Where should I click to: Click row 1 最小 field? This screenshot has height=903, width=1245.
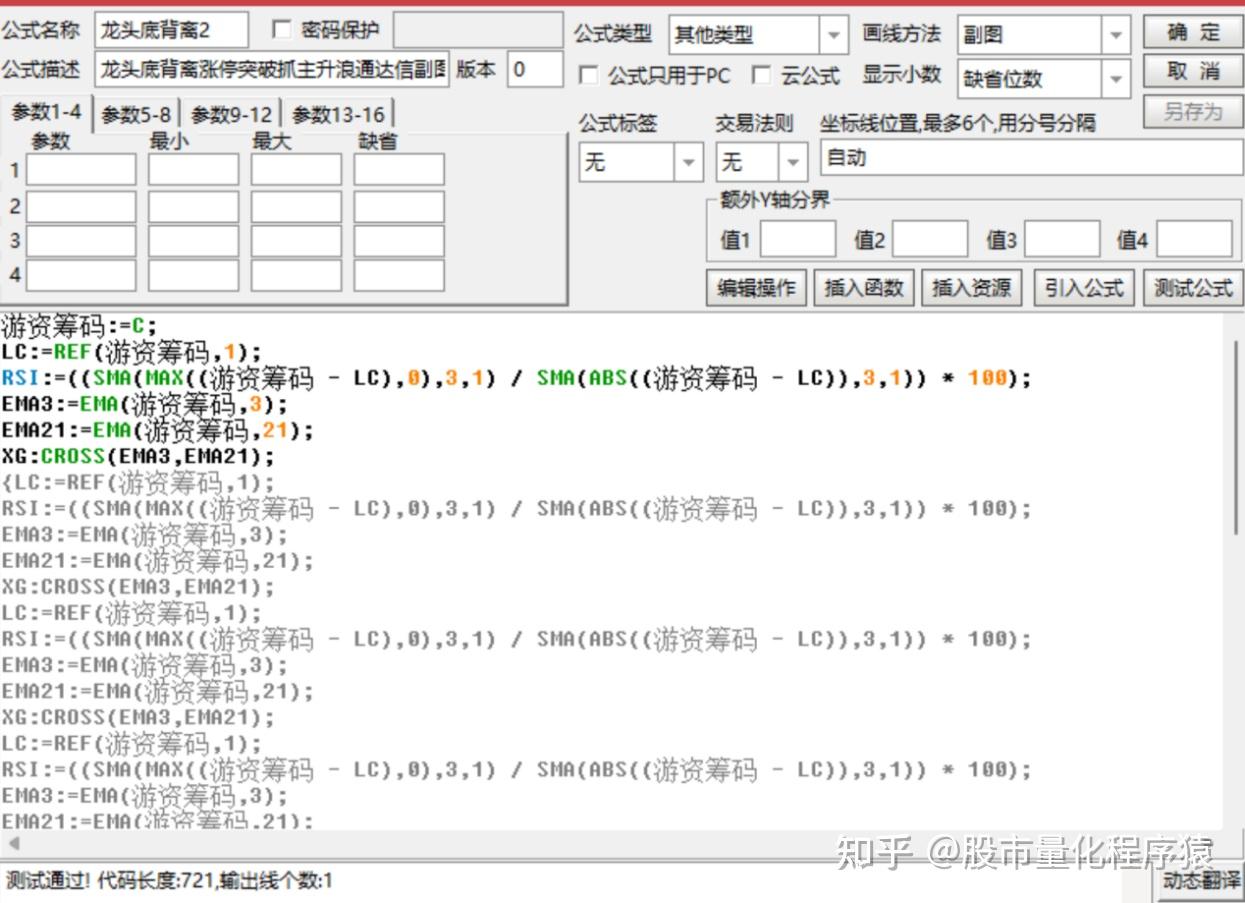tap(194, 170)
